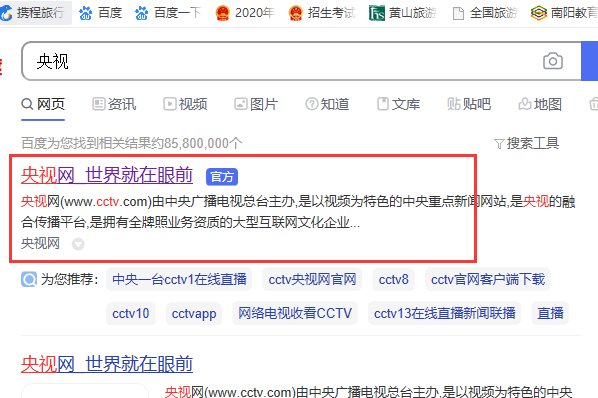Select suggestion 网络电视收看CCTV

(295, 313)
